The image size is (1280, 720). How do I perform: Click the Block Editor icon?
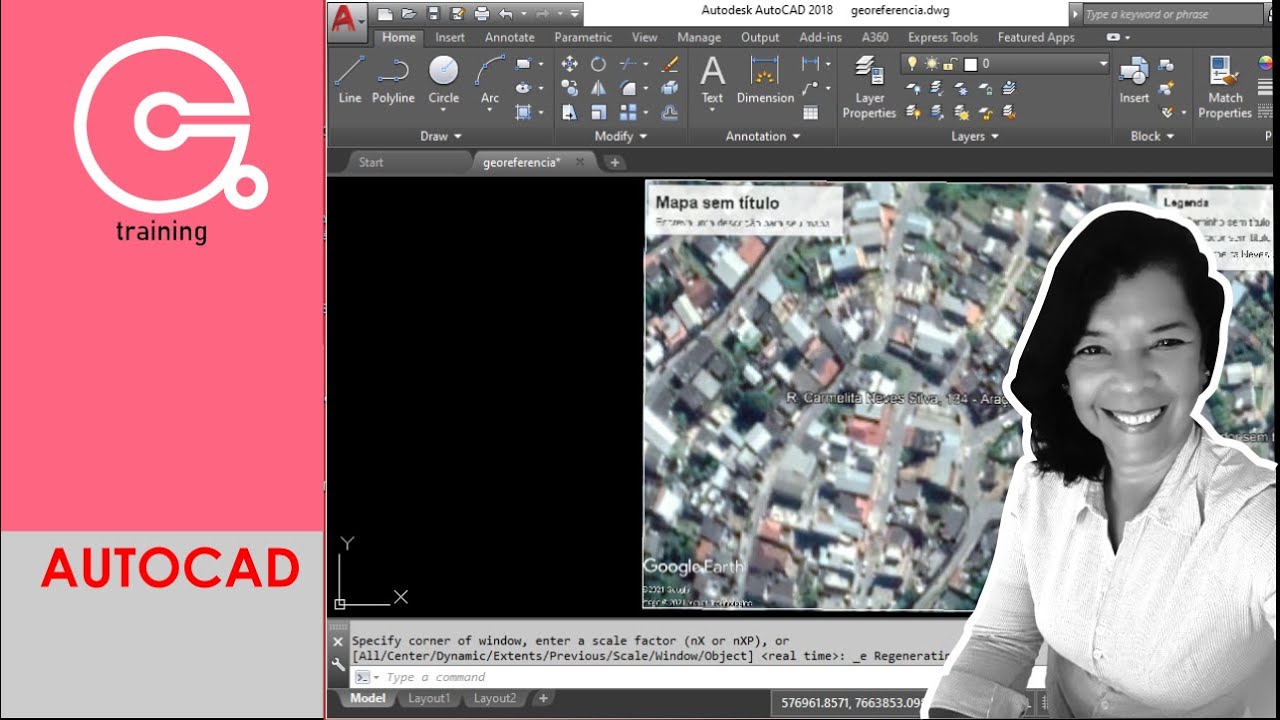tap(1165, 88)
